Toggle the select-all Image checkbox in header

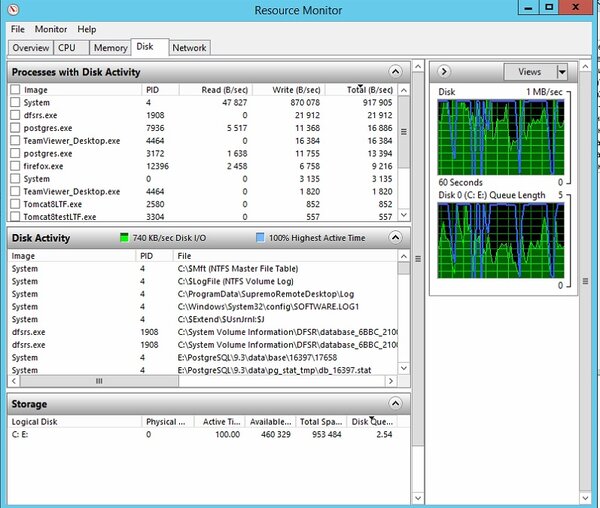point(15,90)
